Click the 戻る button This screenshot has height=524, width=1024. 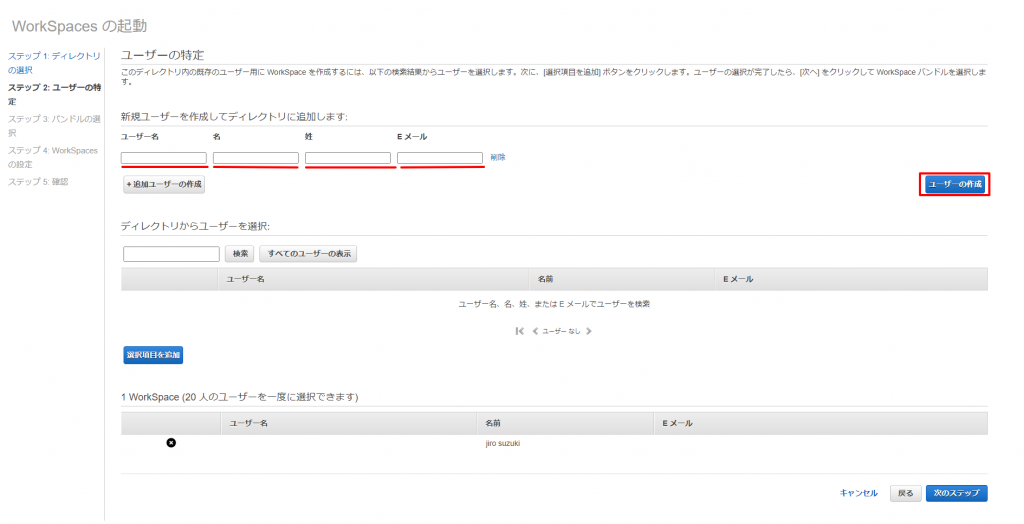click(x=906, y=493)
